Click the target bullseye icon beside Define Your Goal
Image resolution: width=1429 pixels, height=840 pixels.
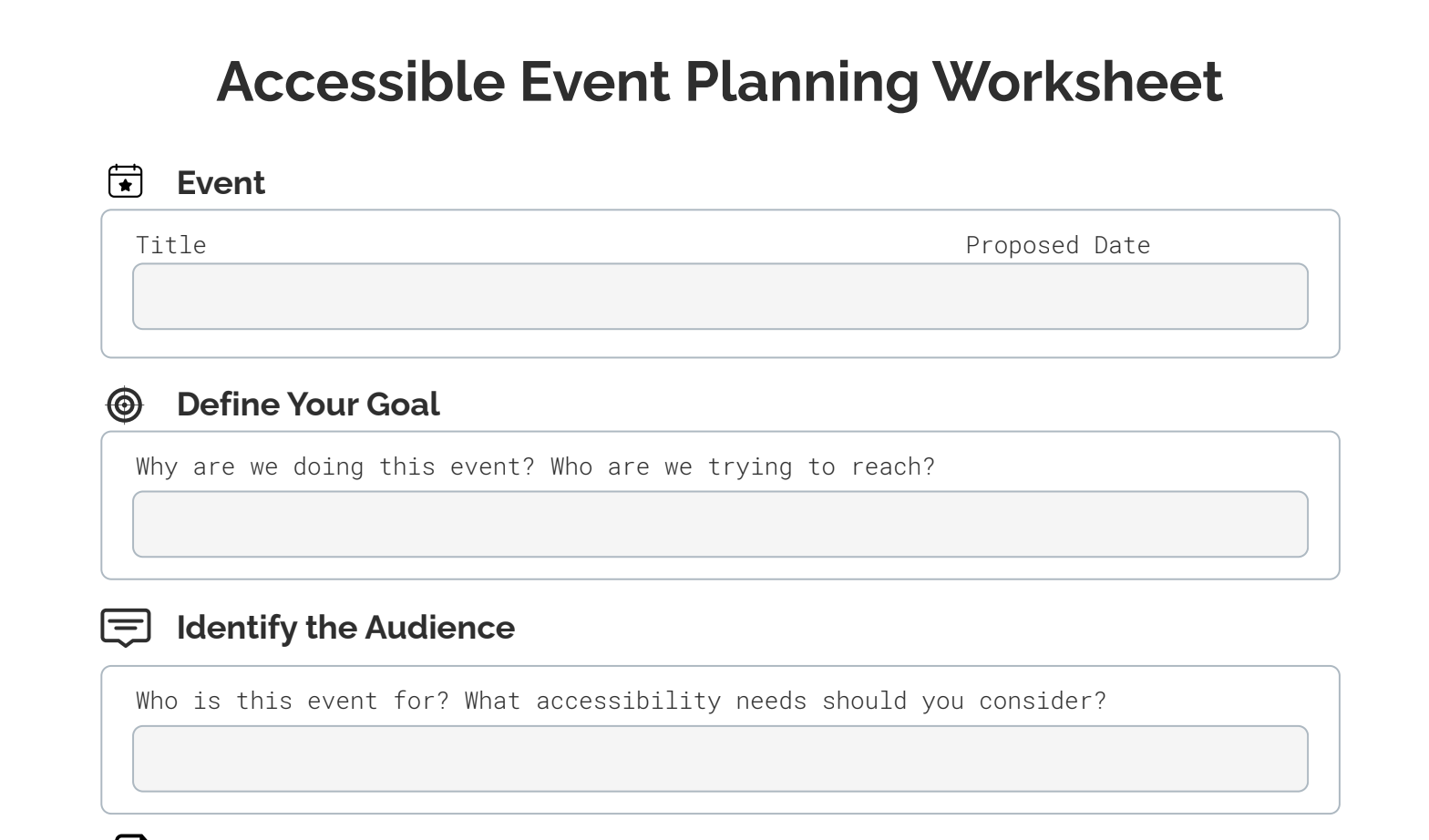(125, 405)
